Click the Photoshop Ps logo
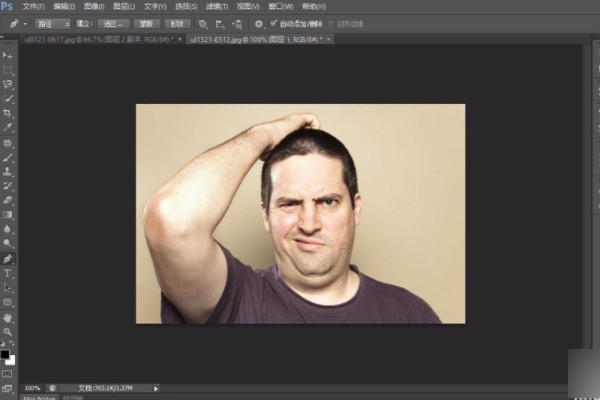 pyautogui.click(x=7, y=6)
